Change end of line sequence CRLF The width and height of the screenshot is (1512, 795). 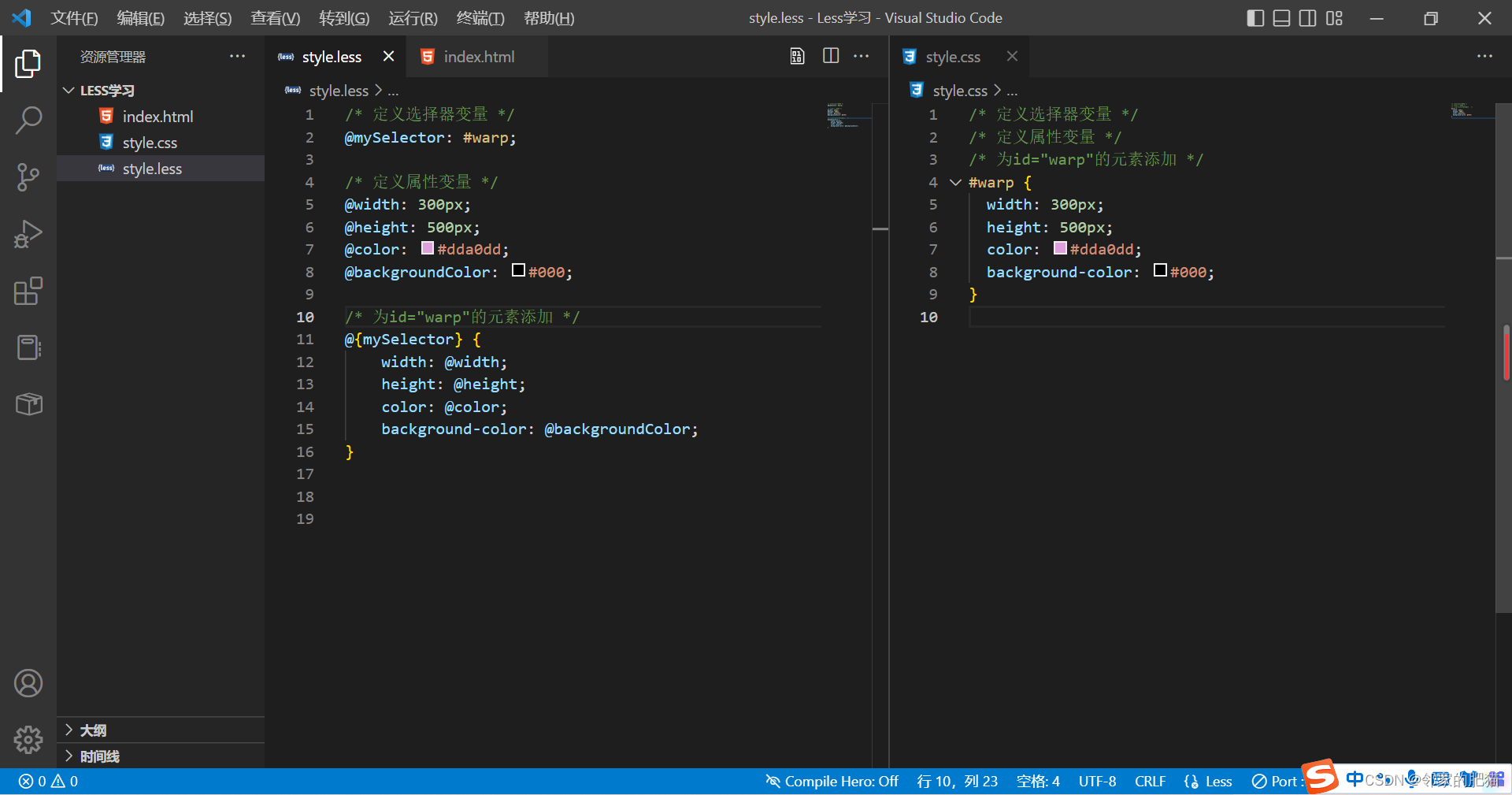[1150, 781]
